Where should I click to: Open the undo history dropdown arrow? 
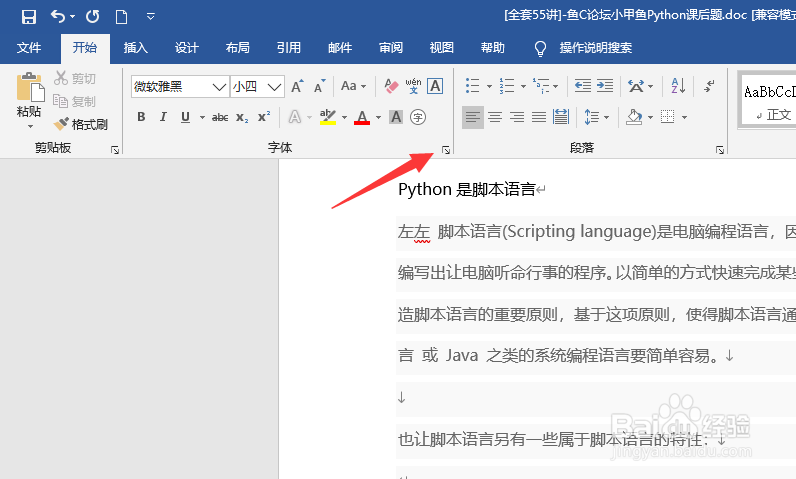[x=73, y=17]
